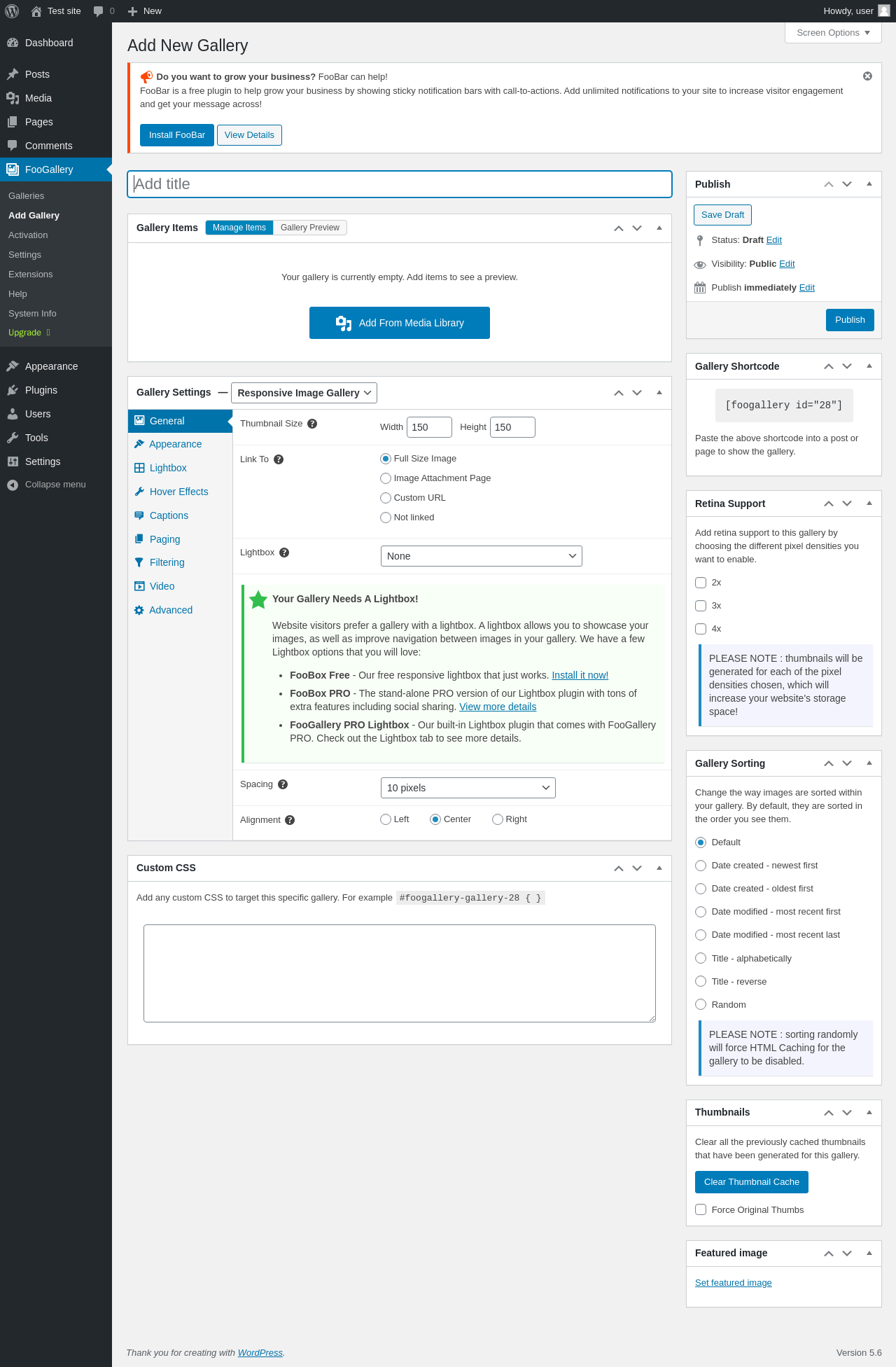Image resolution: width=896 pixels, height=1367 pixels.
Task: Select Image Attachment Page link option
Action: tap(386, 478)
